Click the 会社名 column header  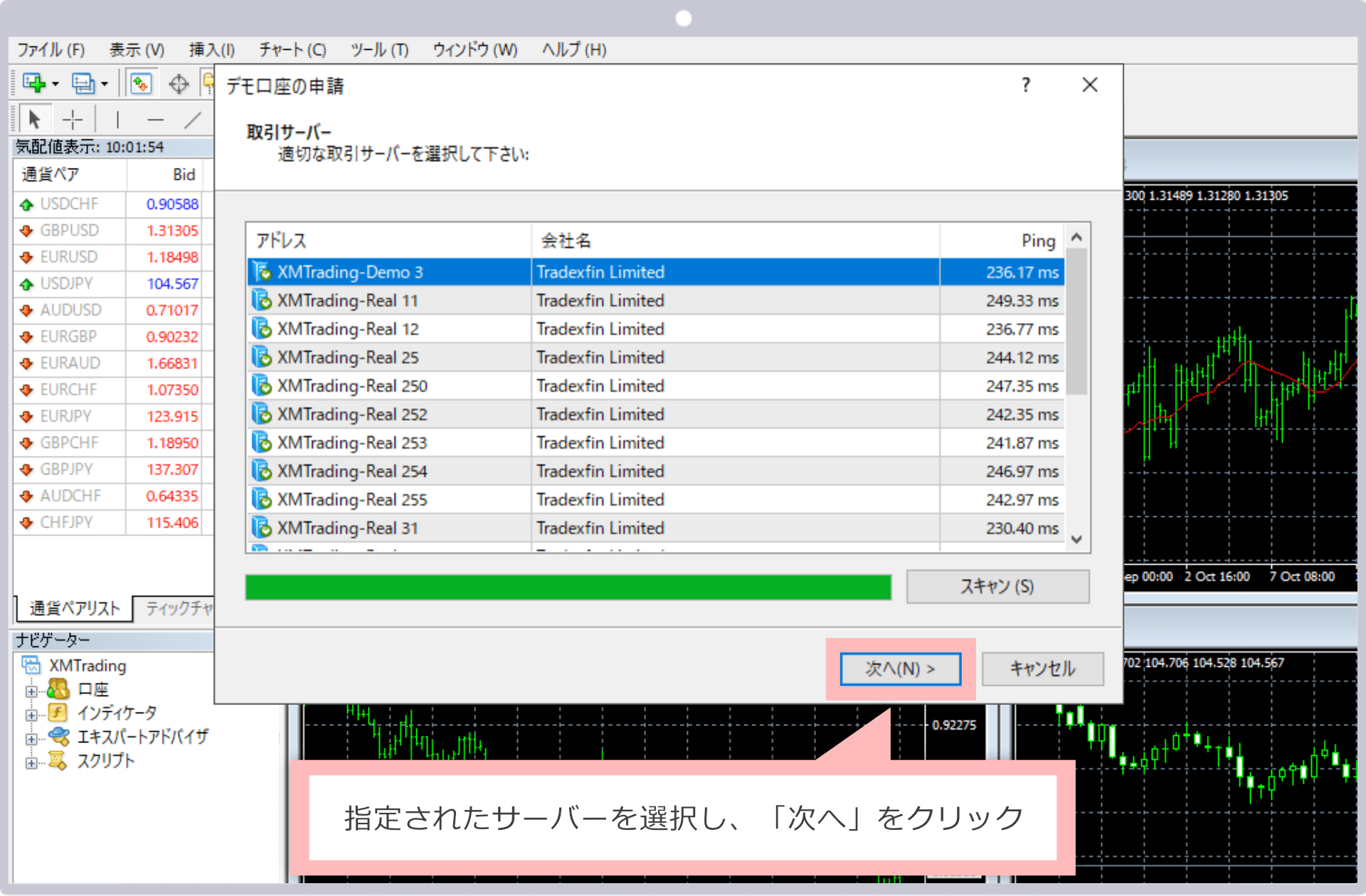pos(736,240)
